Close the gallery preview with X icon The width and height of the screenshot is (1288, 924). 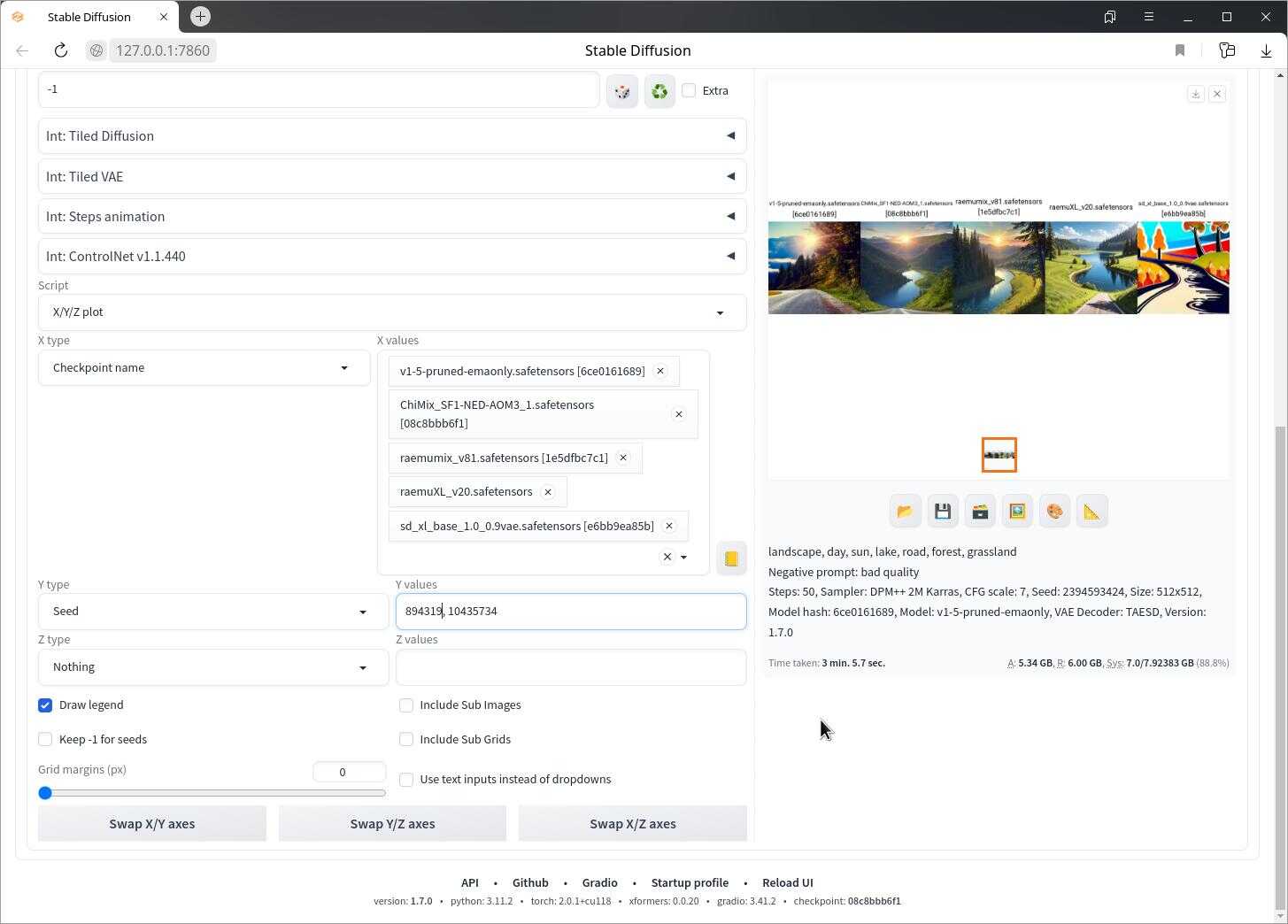1217,94
